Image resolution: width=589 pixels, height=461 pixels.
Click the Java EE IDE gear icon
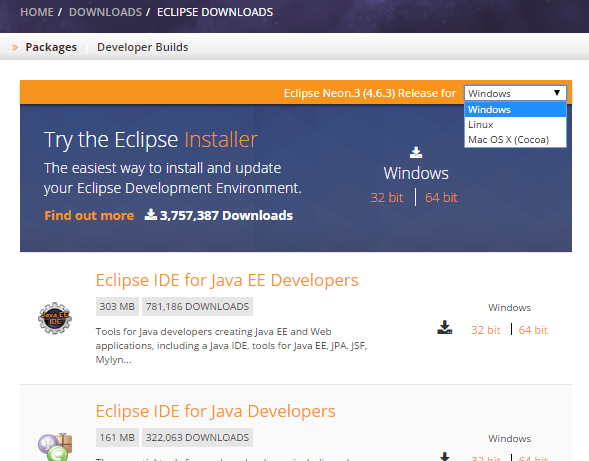pos(55,318)
